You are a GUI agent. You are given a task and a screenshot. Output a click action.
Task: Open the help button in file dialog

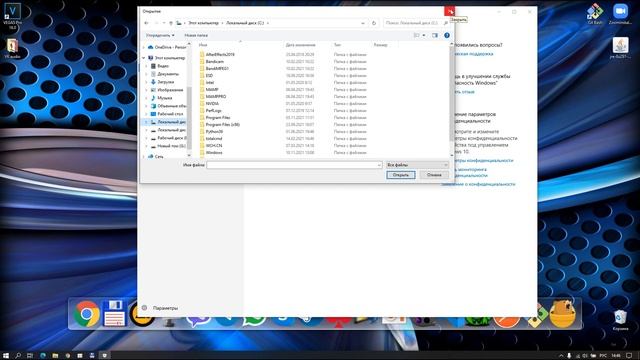pyautogui.click(x=447, y=36)
